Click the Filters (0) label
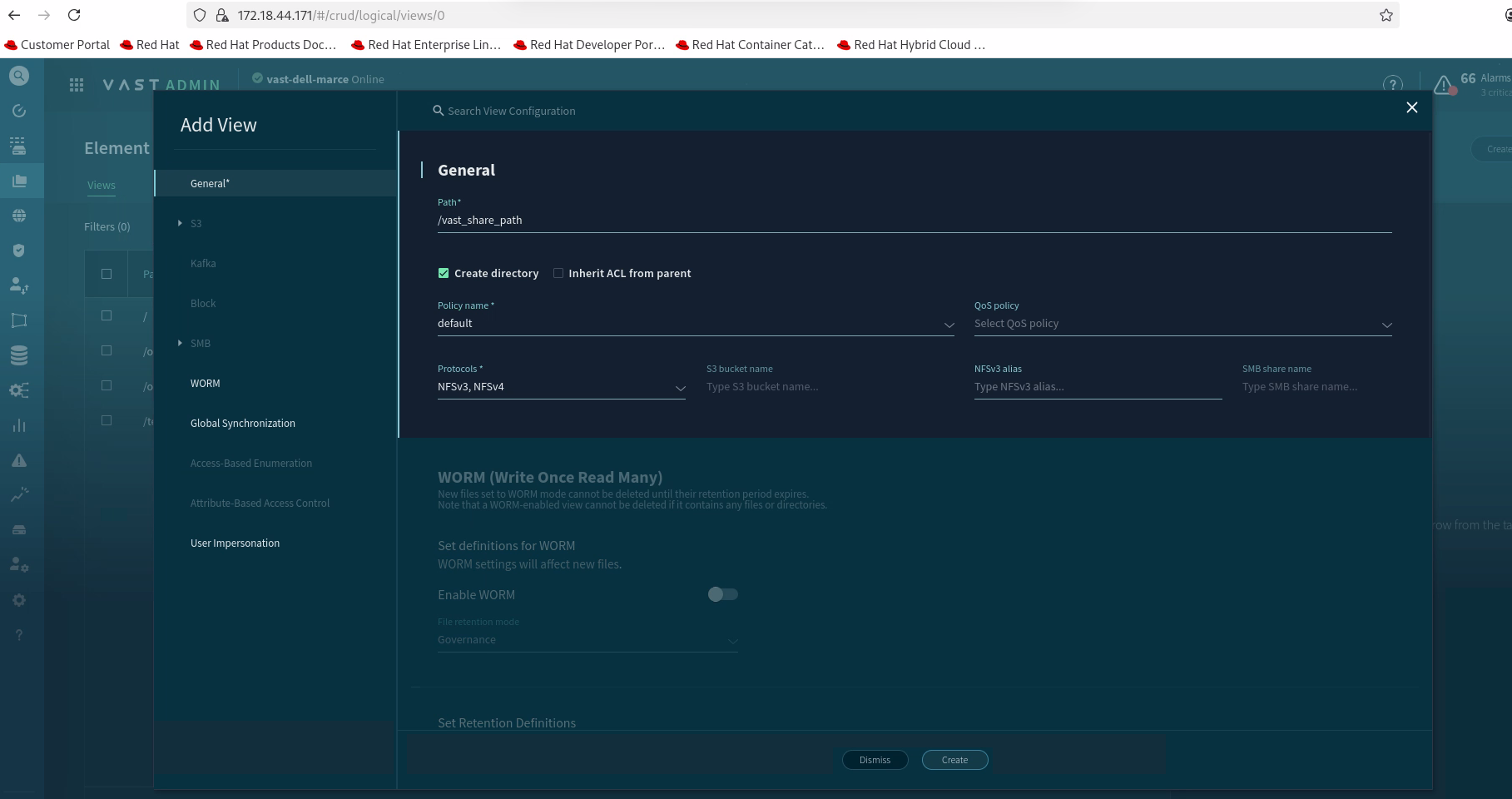Viewport: 1512px width, 799px height. (107, 226)
